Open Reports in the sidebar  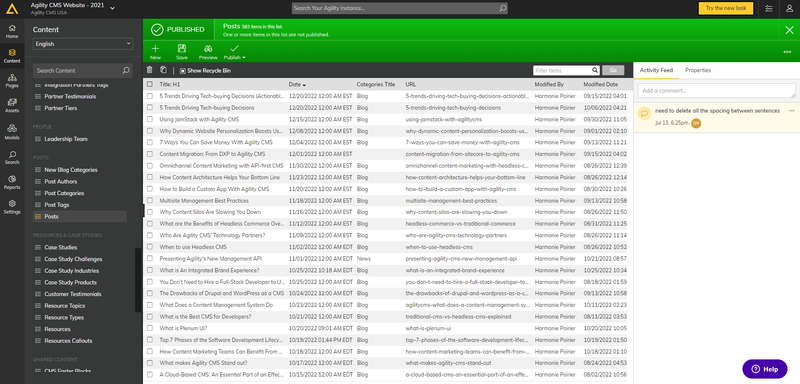(x=12, y=182)
